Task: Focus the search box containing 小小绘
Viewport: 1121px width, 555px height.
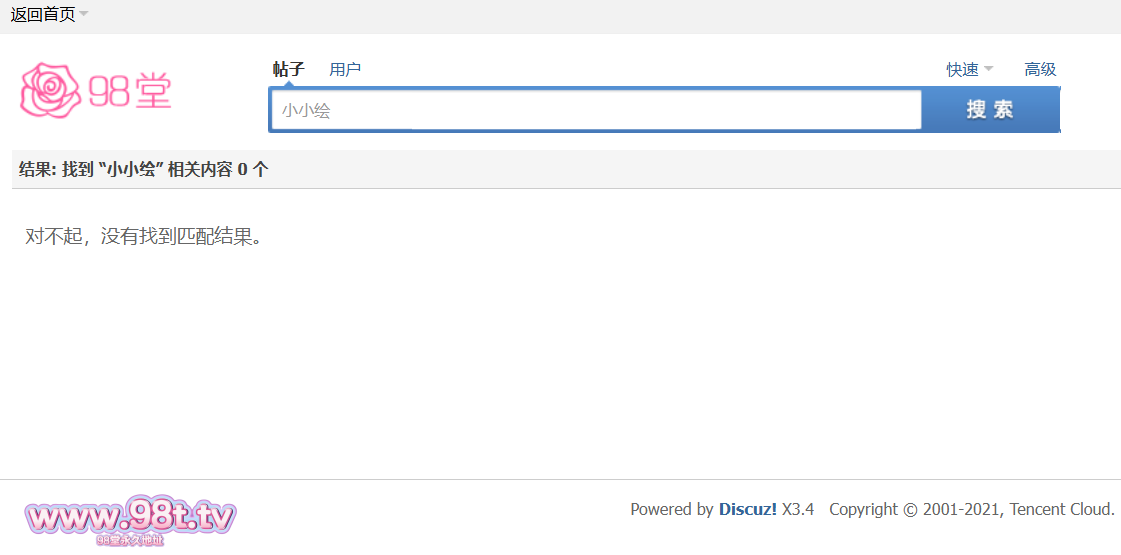Action: point(596,110)
